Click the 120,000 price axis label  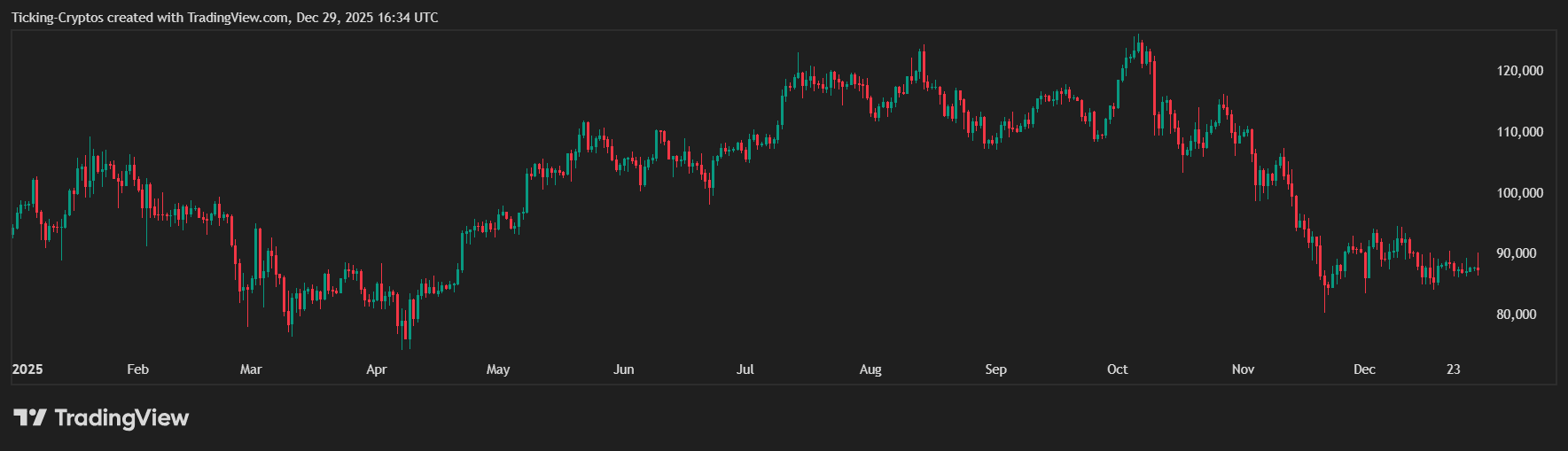(1519, 71)
